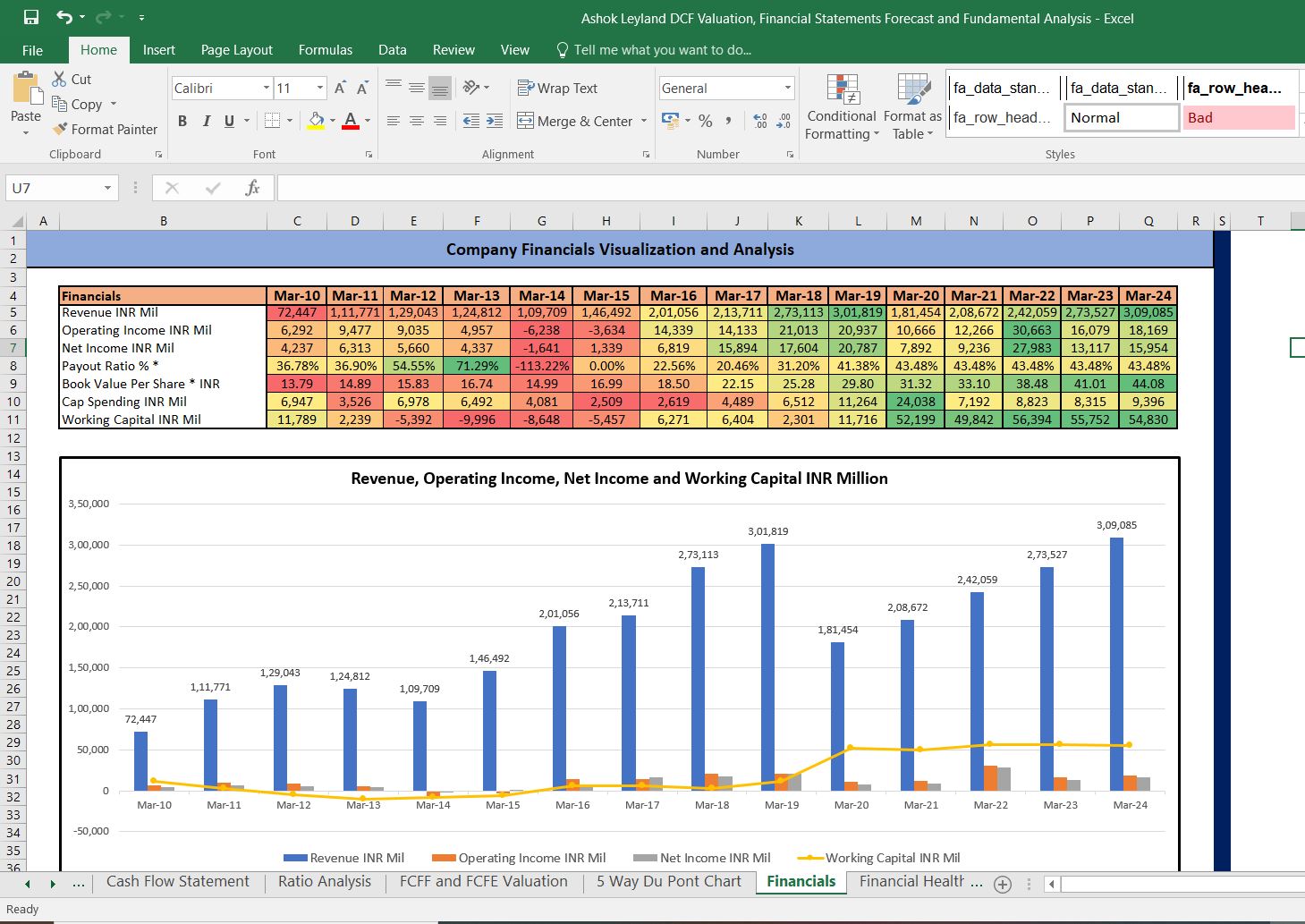Switch to Insert ribbon tab
Screen dimensions: 1305x924
(159, 50)
